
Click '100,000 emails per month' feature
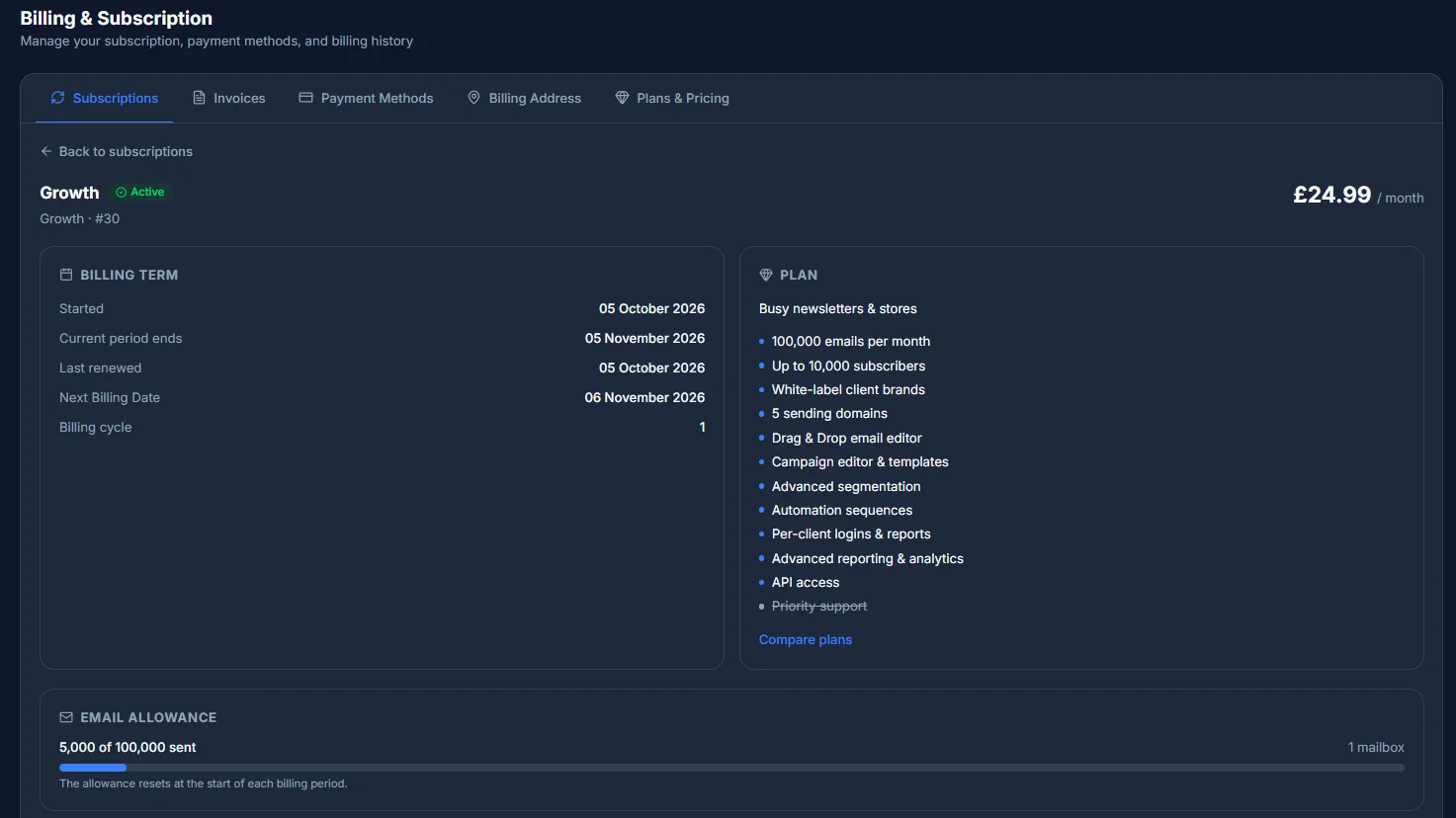tap(851, 341)
